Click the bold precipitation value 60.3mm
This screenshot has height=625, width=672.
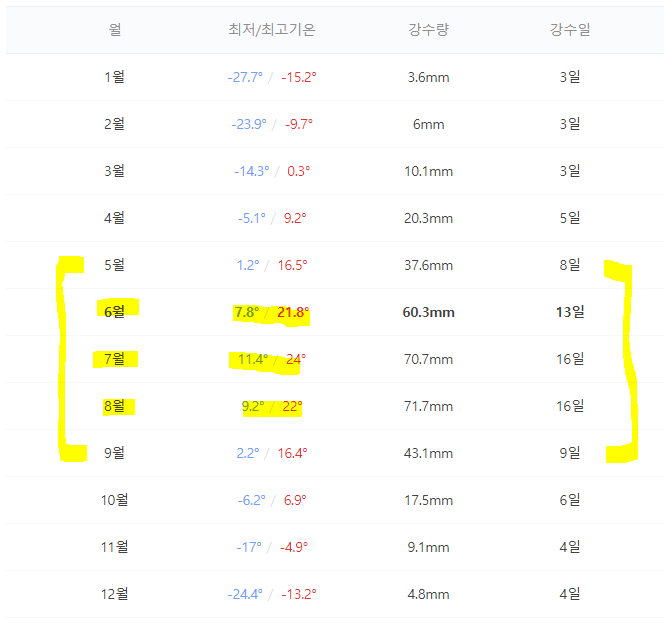[x=429, y=312]
